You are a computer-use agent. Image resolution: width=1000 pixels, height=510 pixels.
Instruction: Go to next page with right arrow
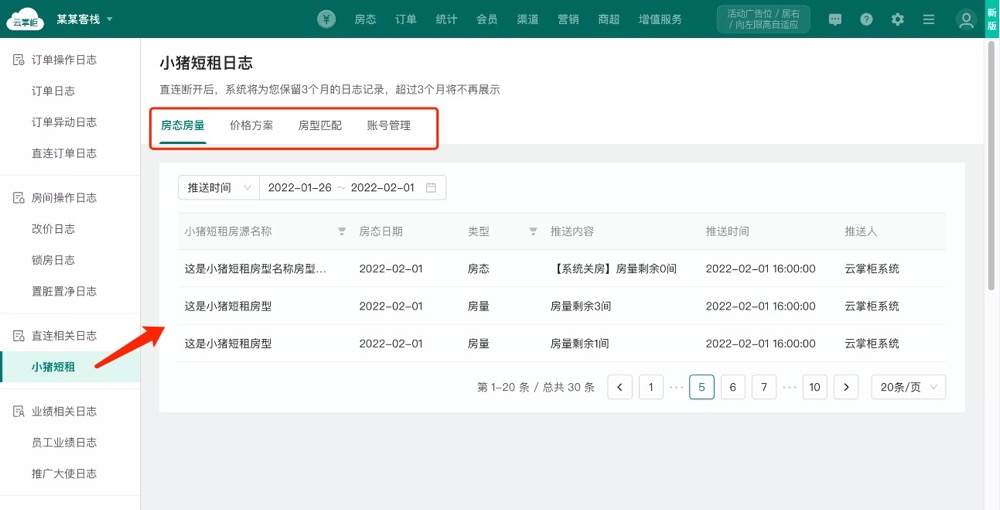[x=846, y=387]
